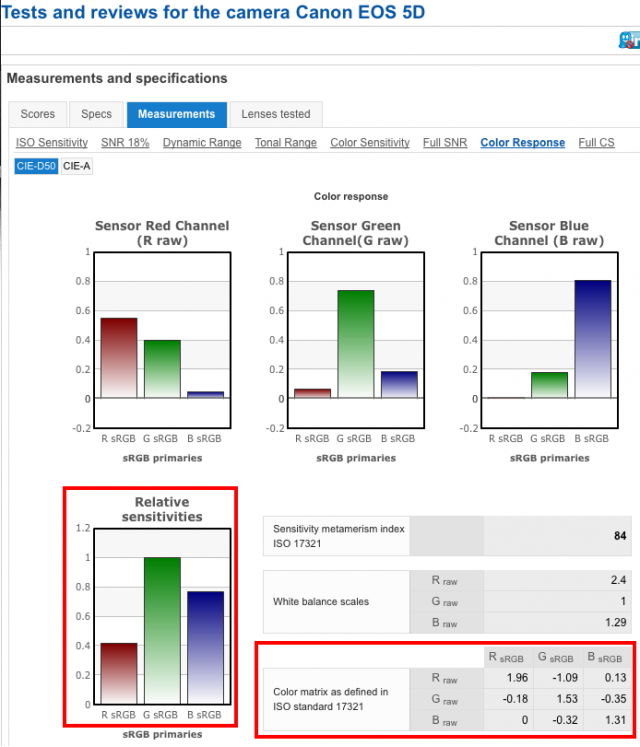Click the White balance scales label
Screen dimensions: 640x747
click(x=321, y=602)
